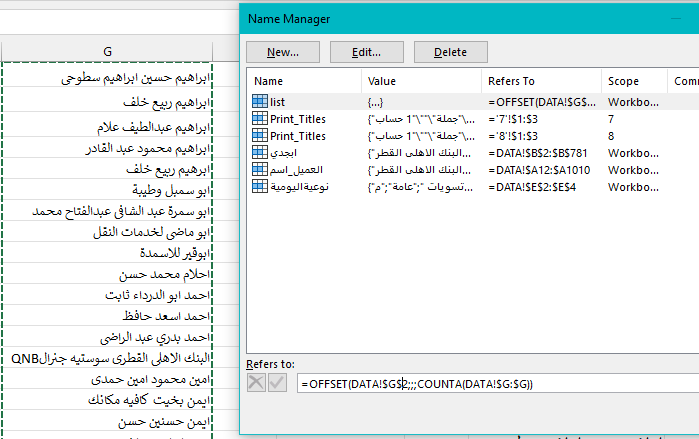Click the Edit... button

tap(366, 52)
